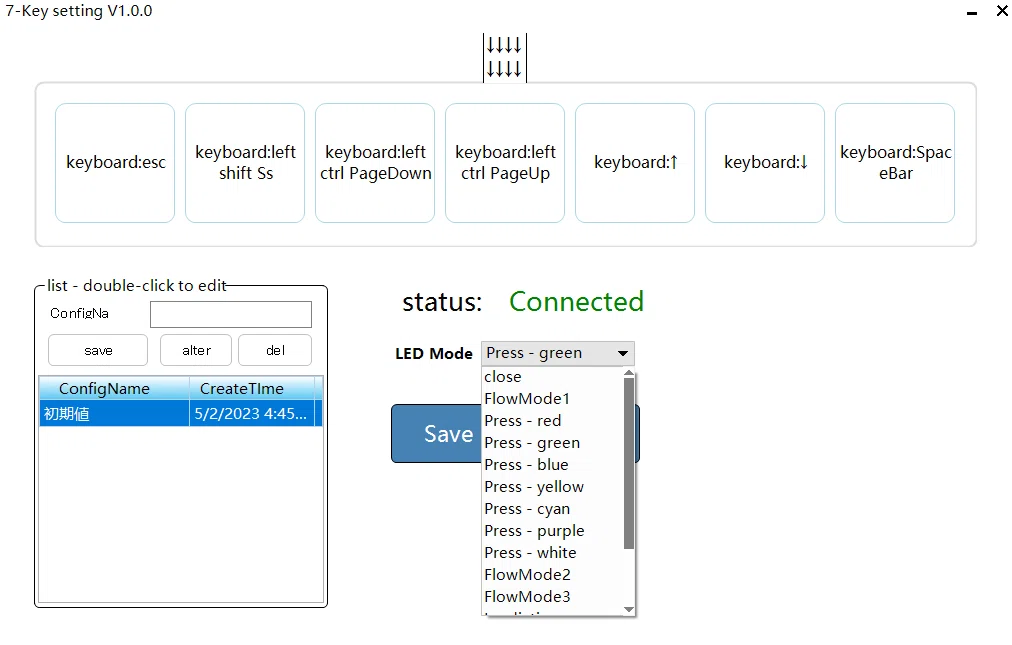Choose the close LED mode option
Screen dimensions: 1012x645
554,376
